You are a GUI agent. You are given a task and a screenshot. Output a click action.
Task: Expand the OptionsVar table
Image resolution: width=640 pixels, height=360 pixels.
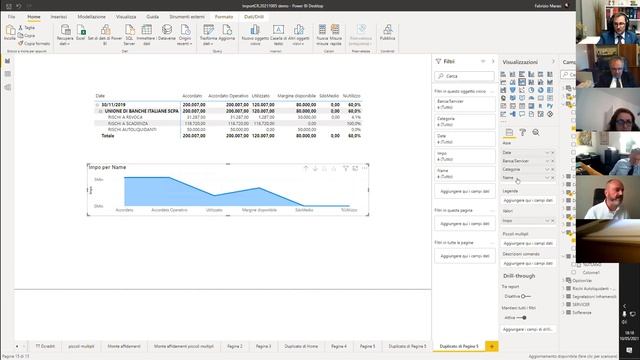564,280
